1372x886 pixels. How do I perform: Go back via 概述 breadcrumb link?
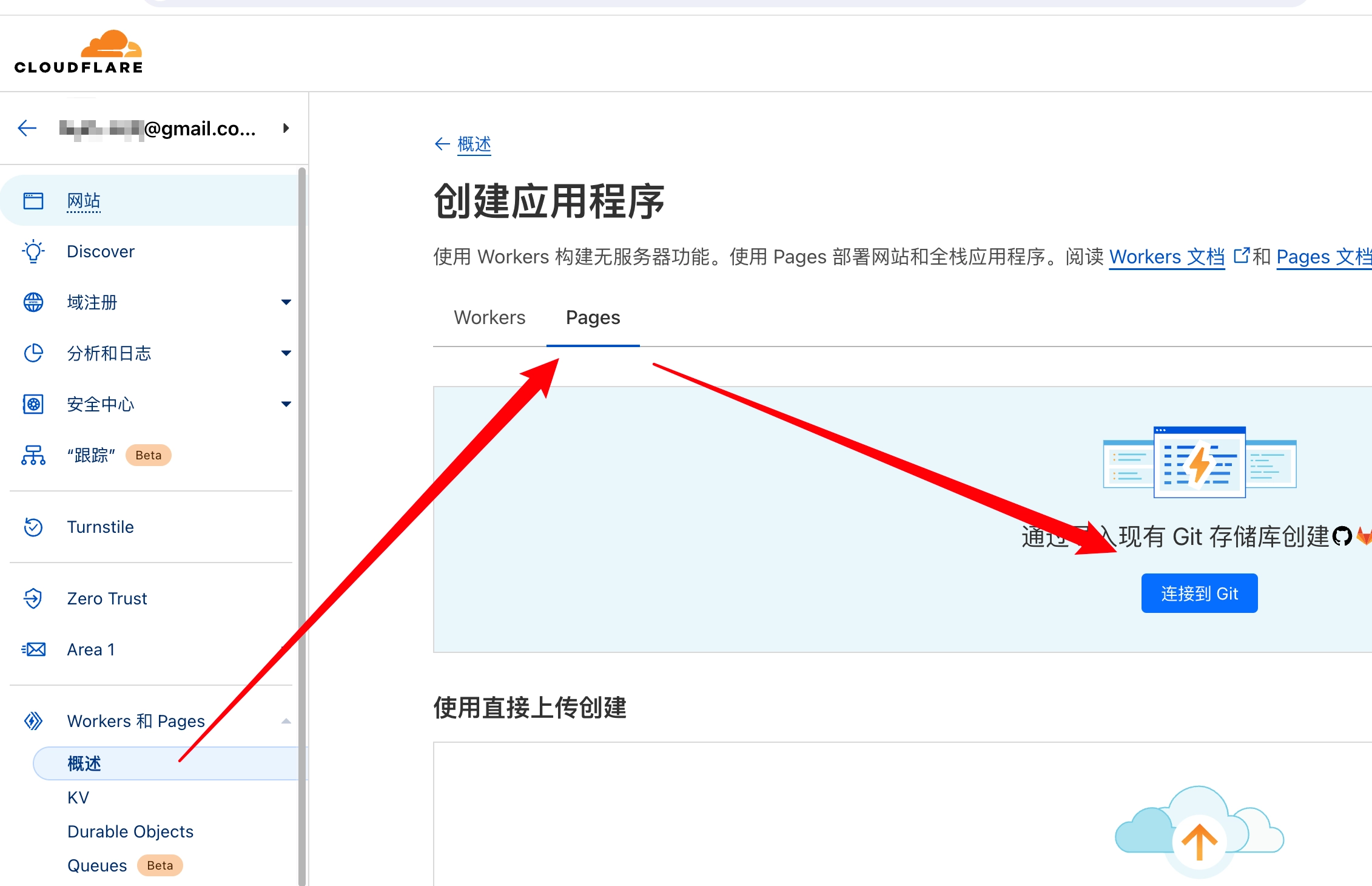(474, 144)
